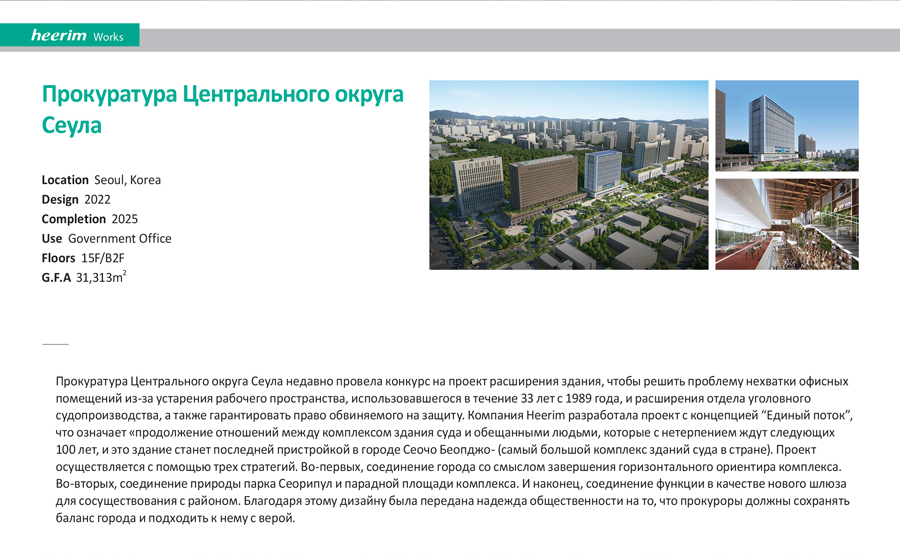This screenshot has height=558, width=900.
Task: Click the description line starting 'помещений из-за устарения'
Action: pyautogui.click(x=433, y=398)
